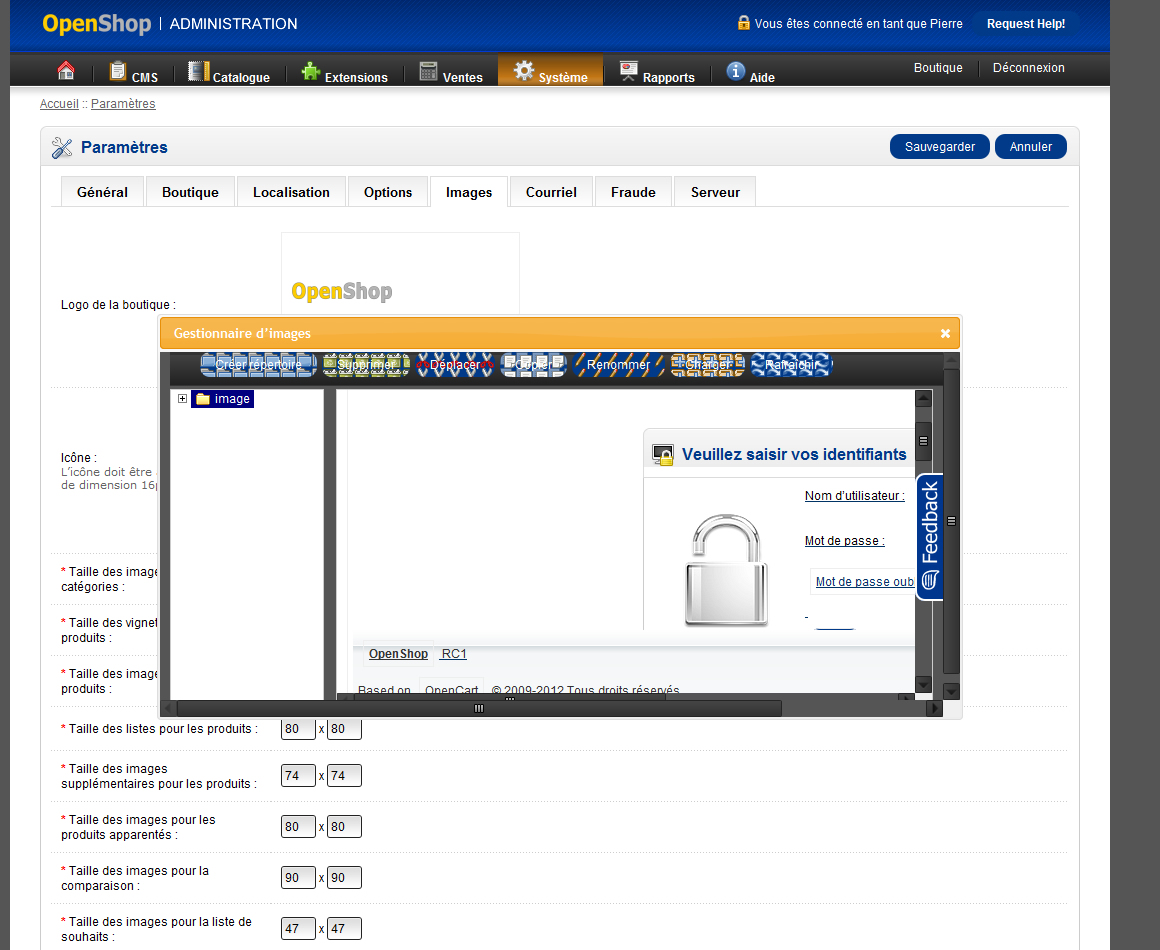This screenshot has width=1160, height=950.
Task: Click the Charger upload button
Action: coord(707,365)
